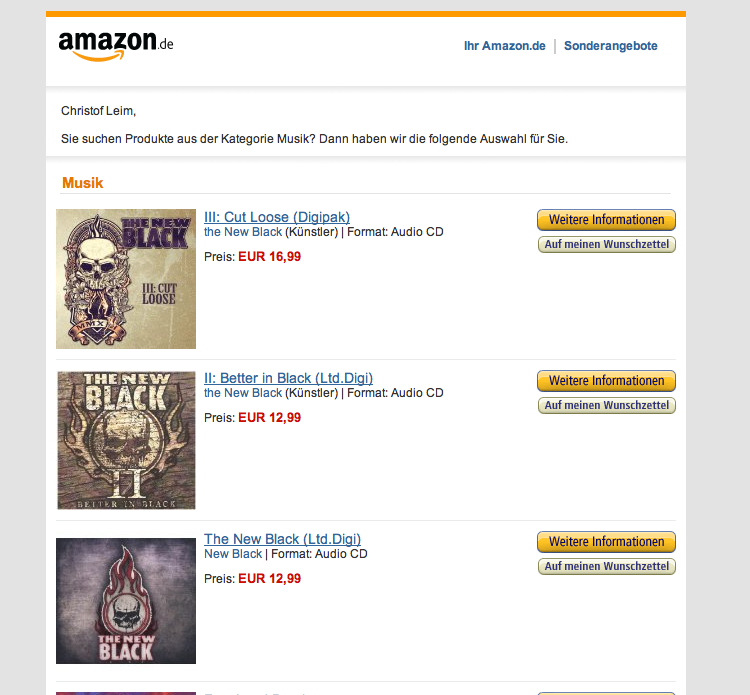The height and width of the screenshot is (695, 750).
Task: Add Better in Black to Wunschzettel
Action: tap(606, 406)
